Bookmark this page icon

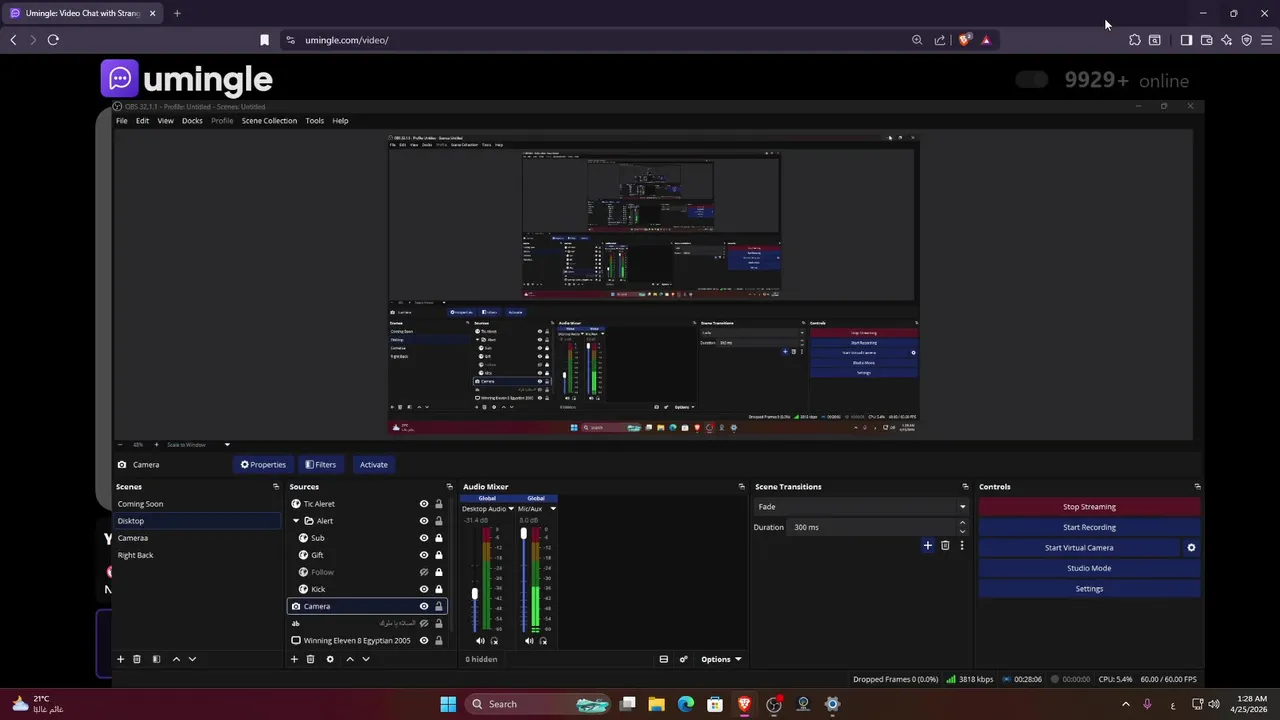[264, 40]
